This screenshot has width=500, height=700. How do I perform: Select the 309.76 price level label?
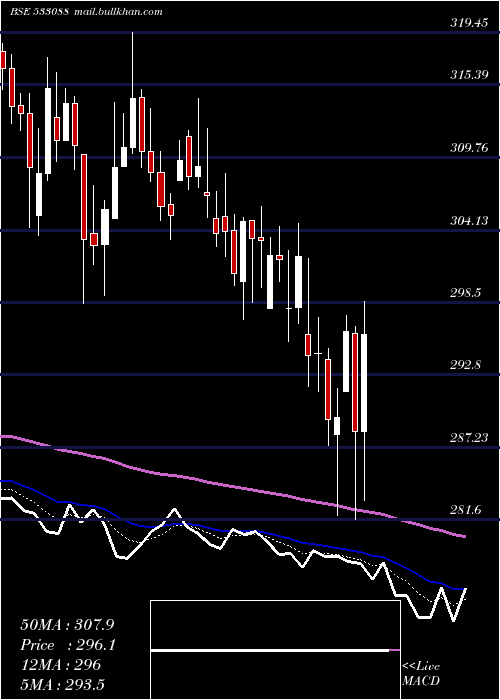point(469,148)
